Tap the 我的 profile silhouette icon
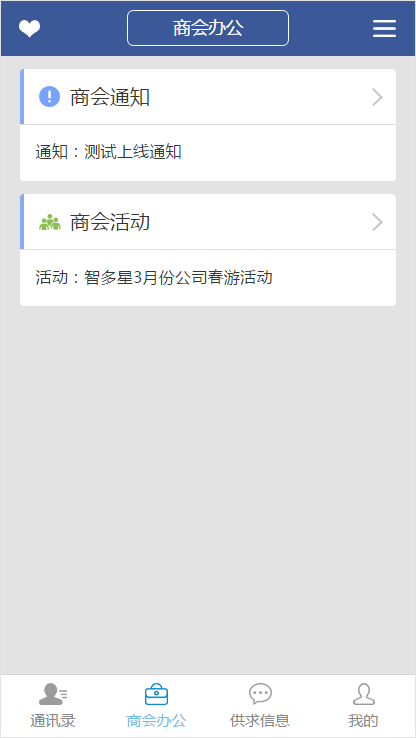This screenshot has width=416, height=738. (364, 694)
